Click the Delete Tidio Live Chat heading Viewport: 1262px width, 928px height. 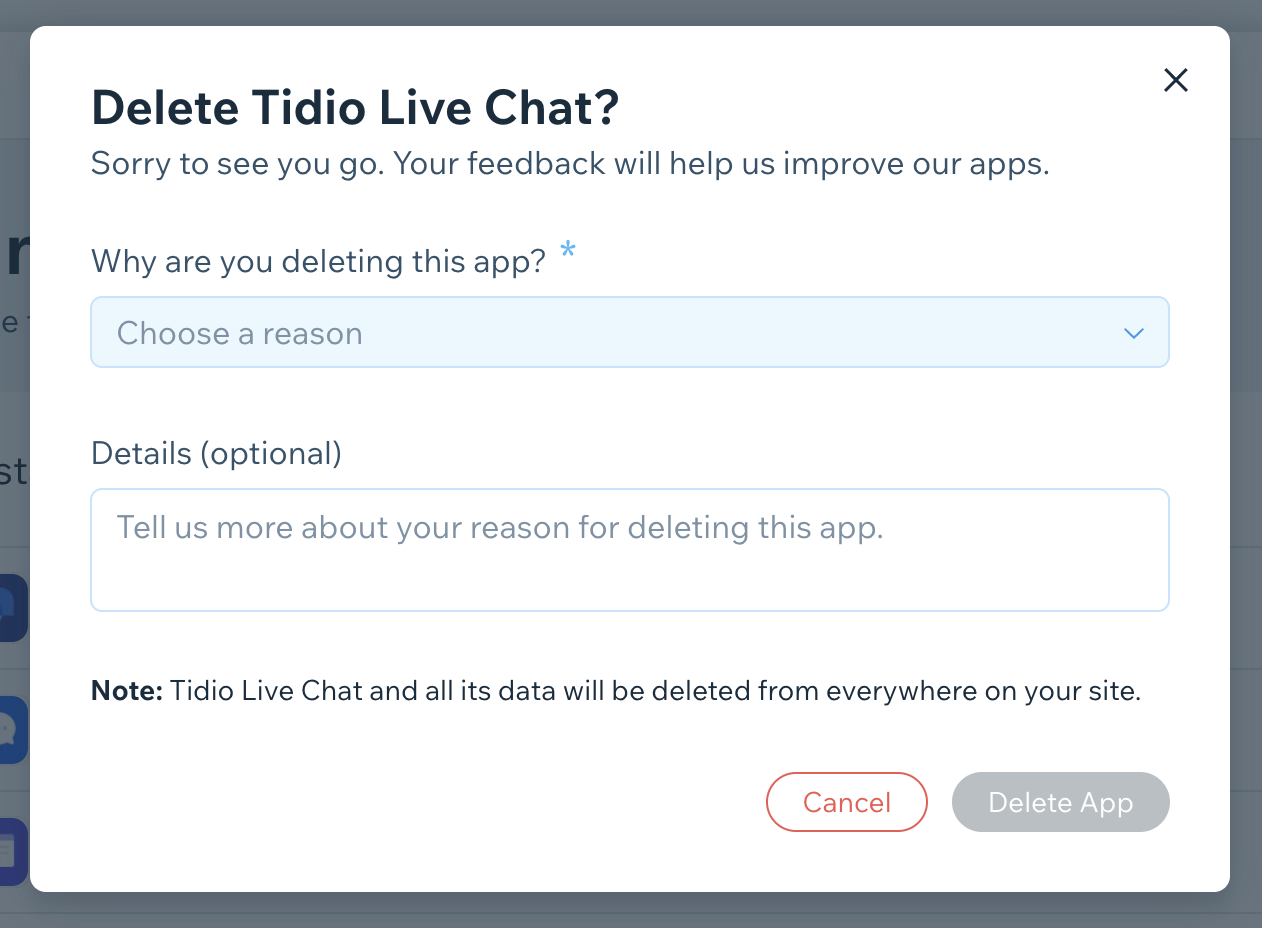click(x=355, y=108)
